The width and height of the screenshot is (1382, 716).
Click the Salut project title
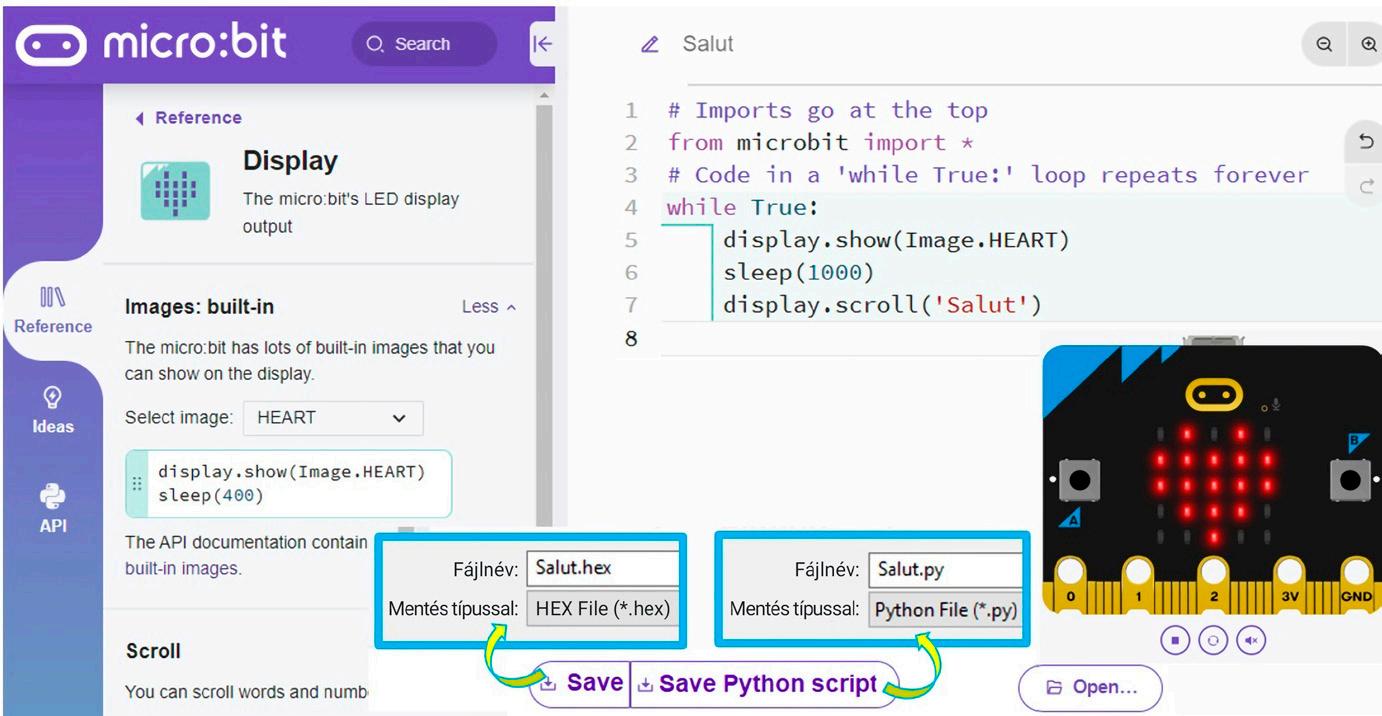tap(708, 44)
